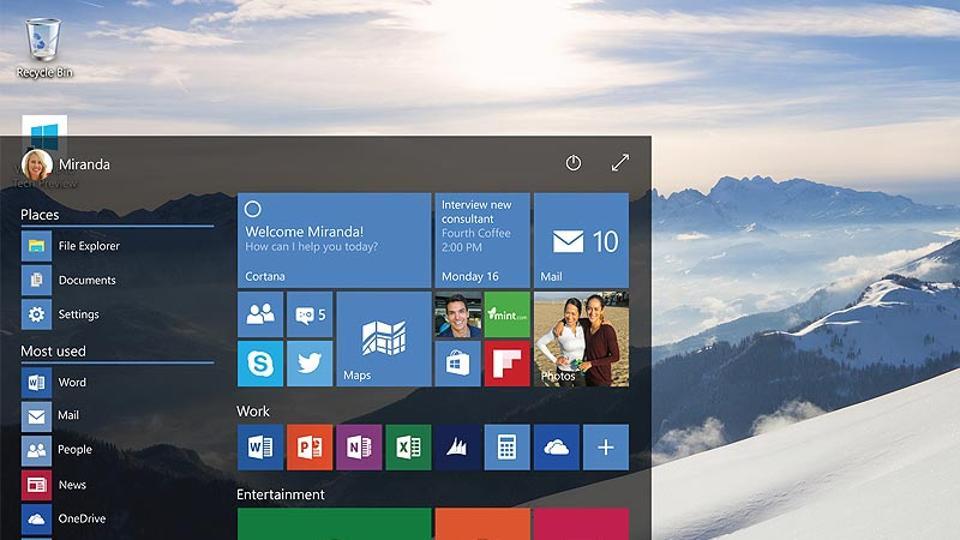
Task: Open the Cortana welcome tile
Action: pyautogui.click(x=334, y=241)
